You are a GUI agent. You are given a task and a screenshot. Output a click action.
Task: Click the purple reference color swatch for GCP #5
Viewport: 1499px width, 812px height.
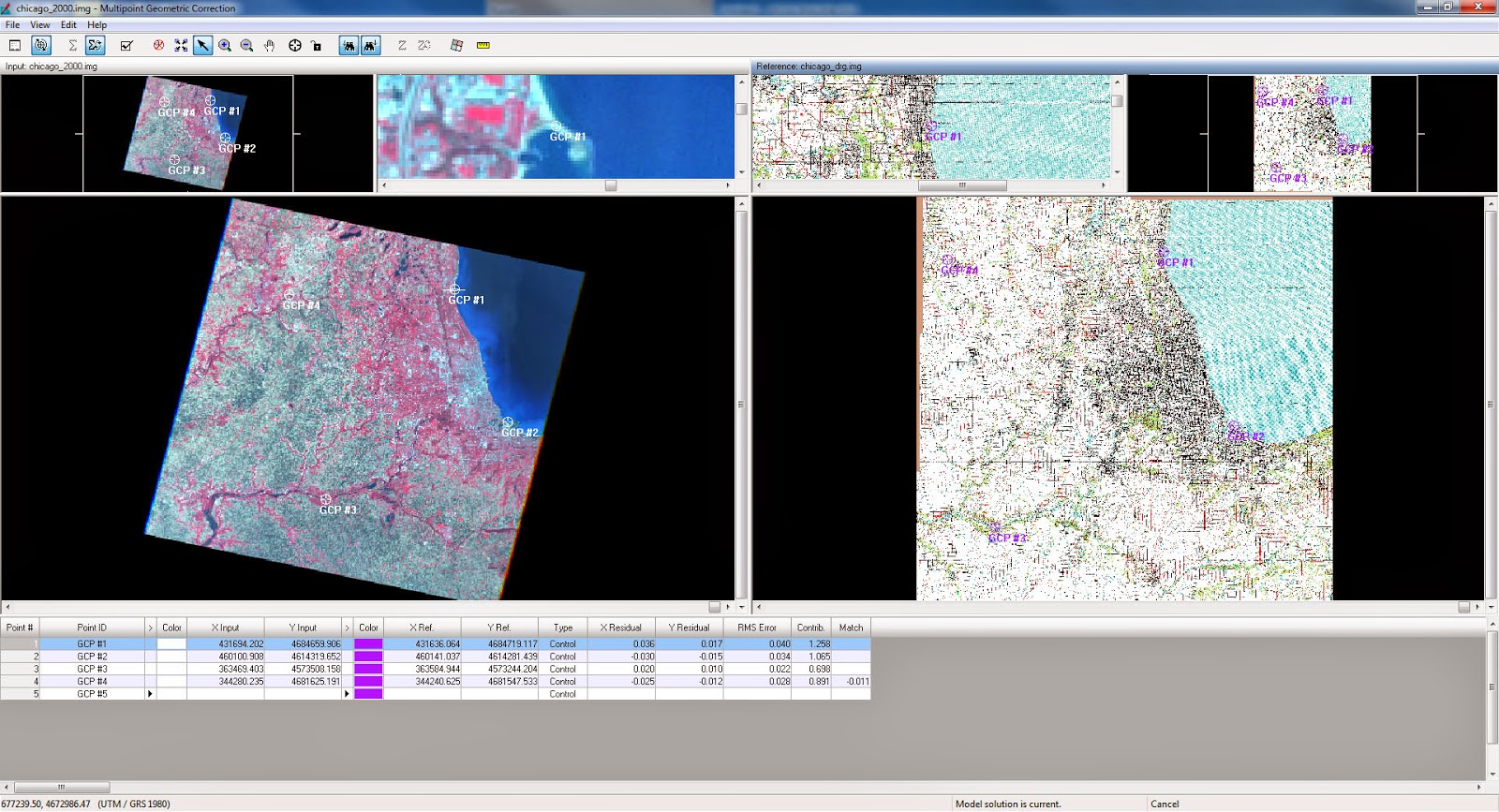click(x=368, y=694)
